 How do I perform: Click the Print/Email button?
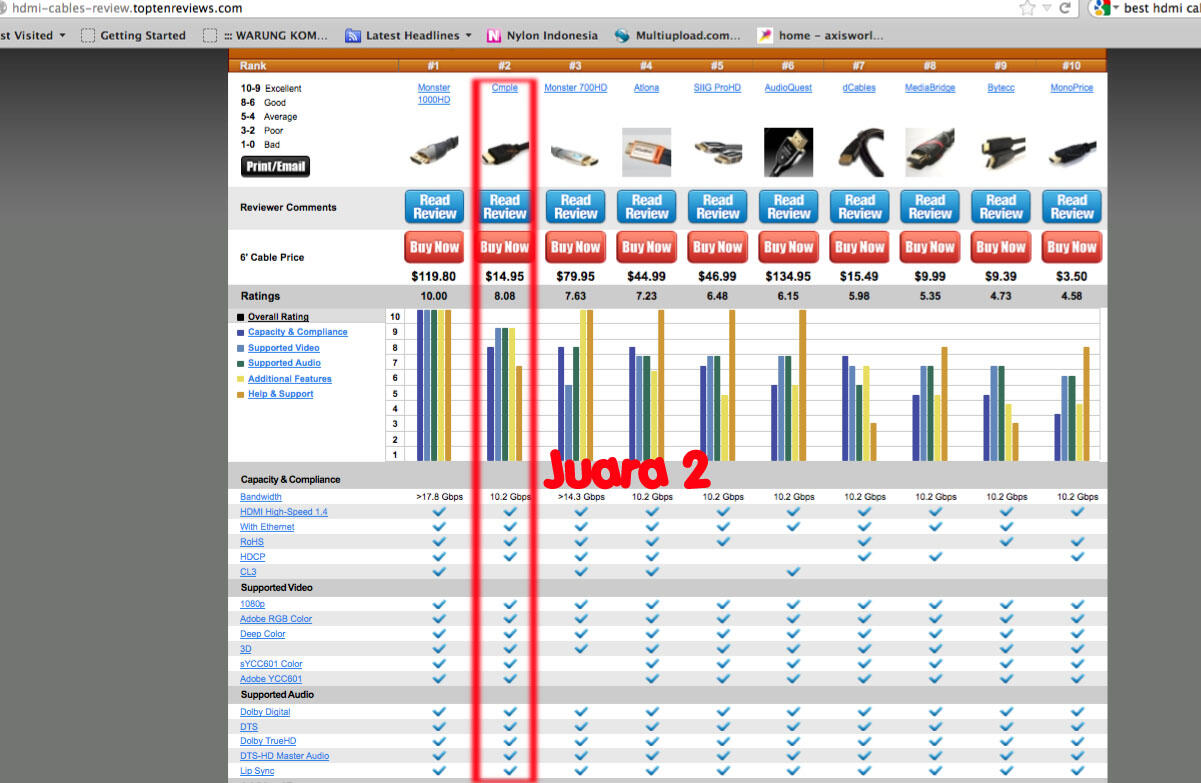pos(276,166)
